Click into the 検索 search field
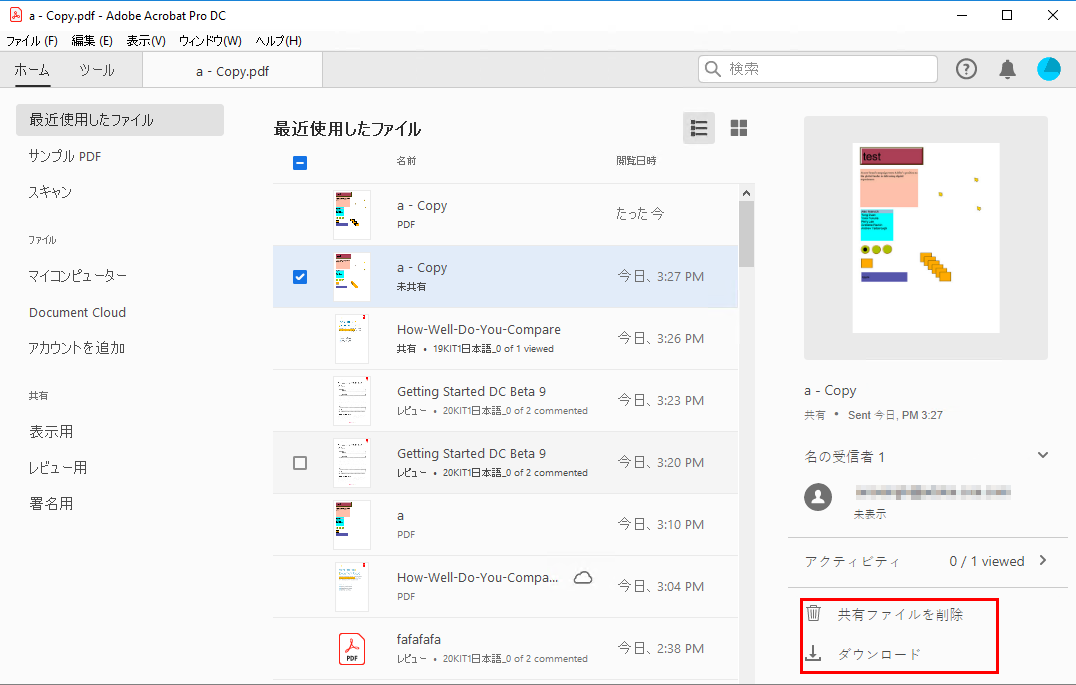 click(x=818, y=69)
